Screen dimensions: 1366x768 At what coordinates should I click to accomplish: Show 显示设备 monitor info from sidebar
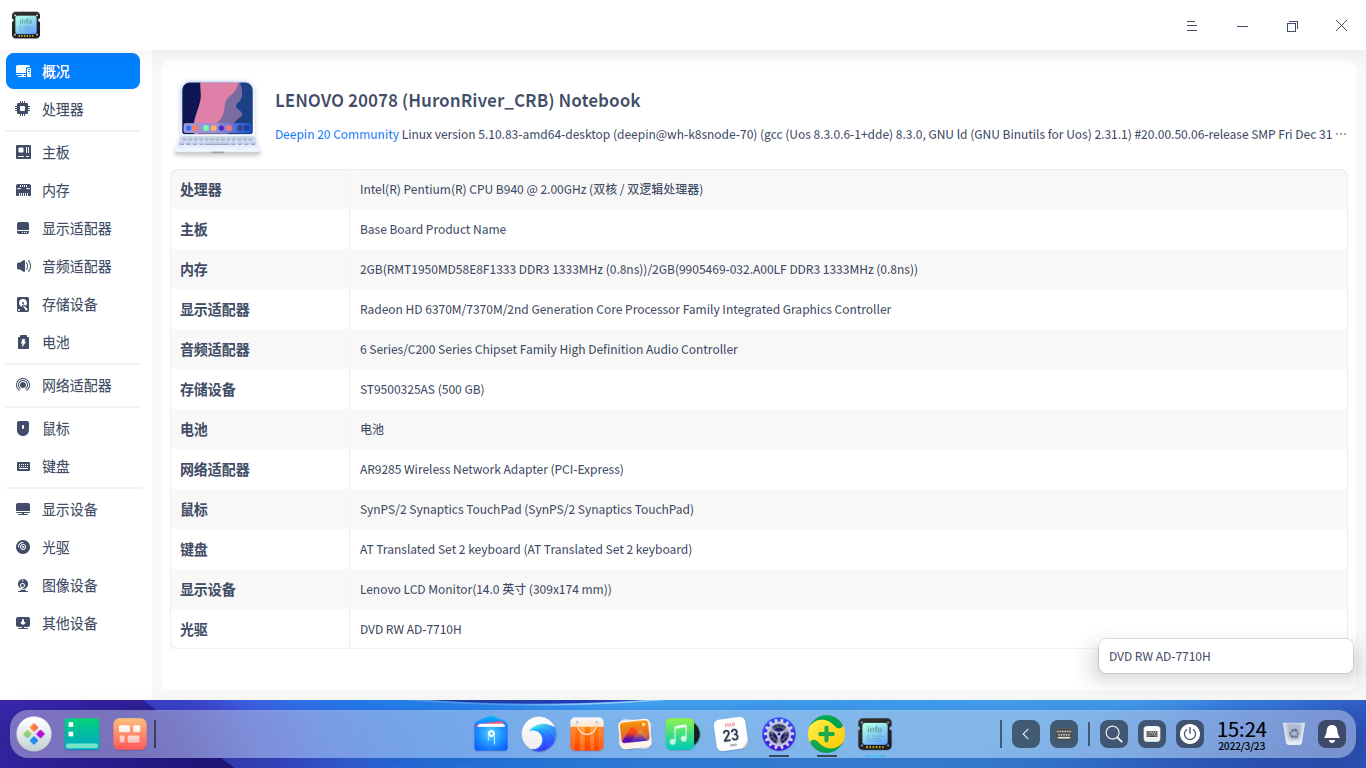(73, 509)
